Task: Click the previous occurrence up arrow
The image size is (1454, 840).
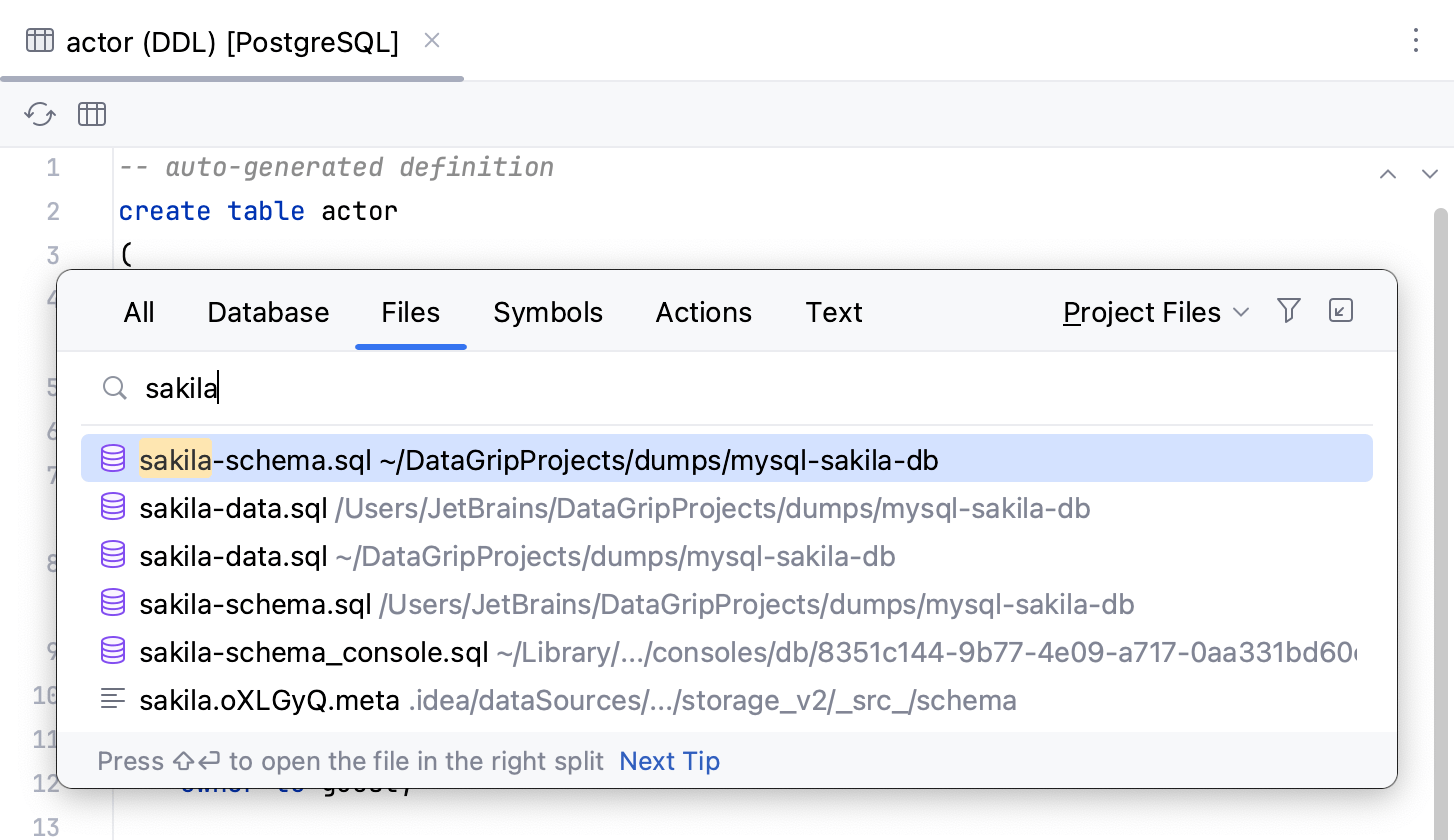Action: coord(1388,173)
